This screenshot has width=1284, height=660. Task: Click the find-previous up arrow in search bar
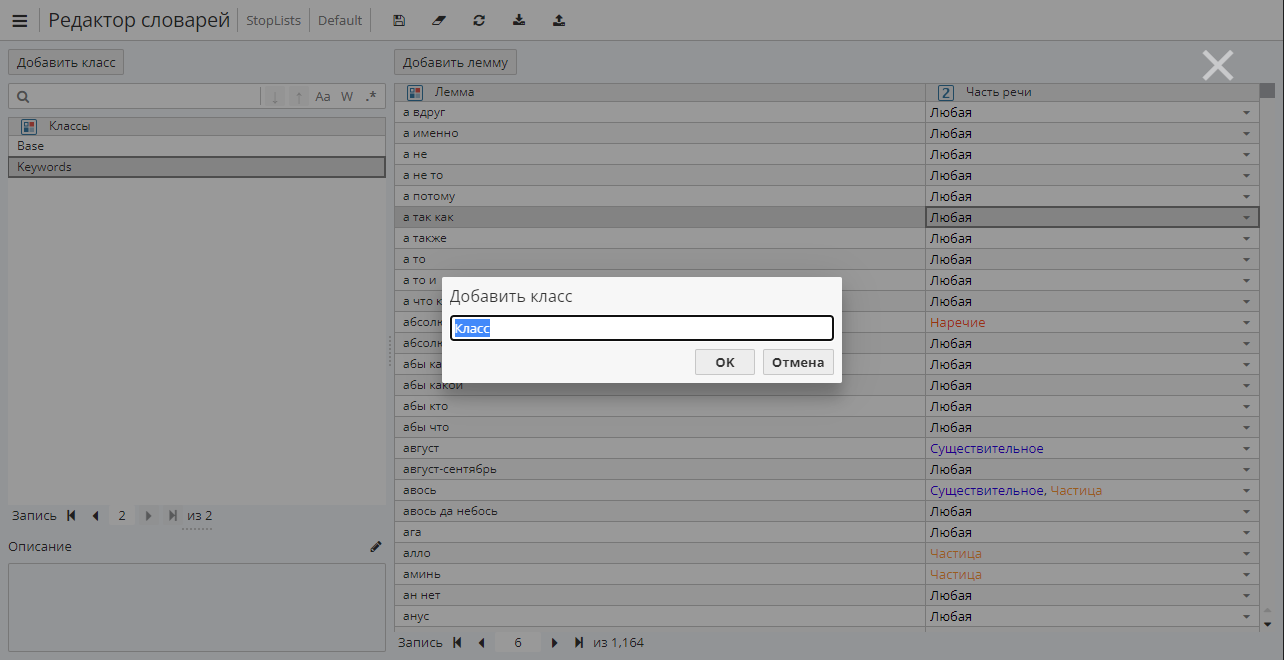tap(299, 97)
